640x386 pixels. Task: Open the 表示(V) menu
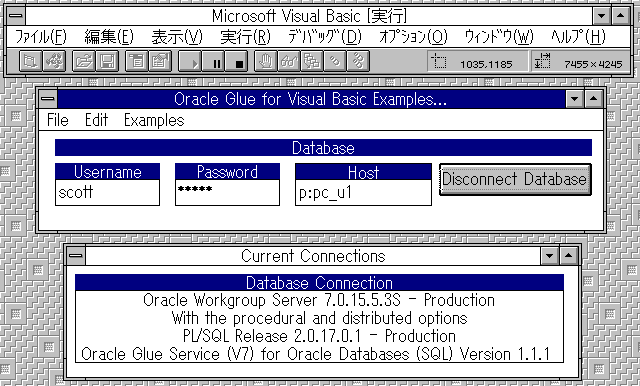click(x=177, y=37)
